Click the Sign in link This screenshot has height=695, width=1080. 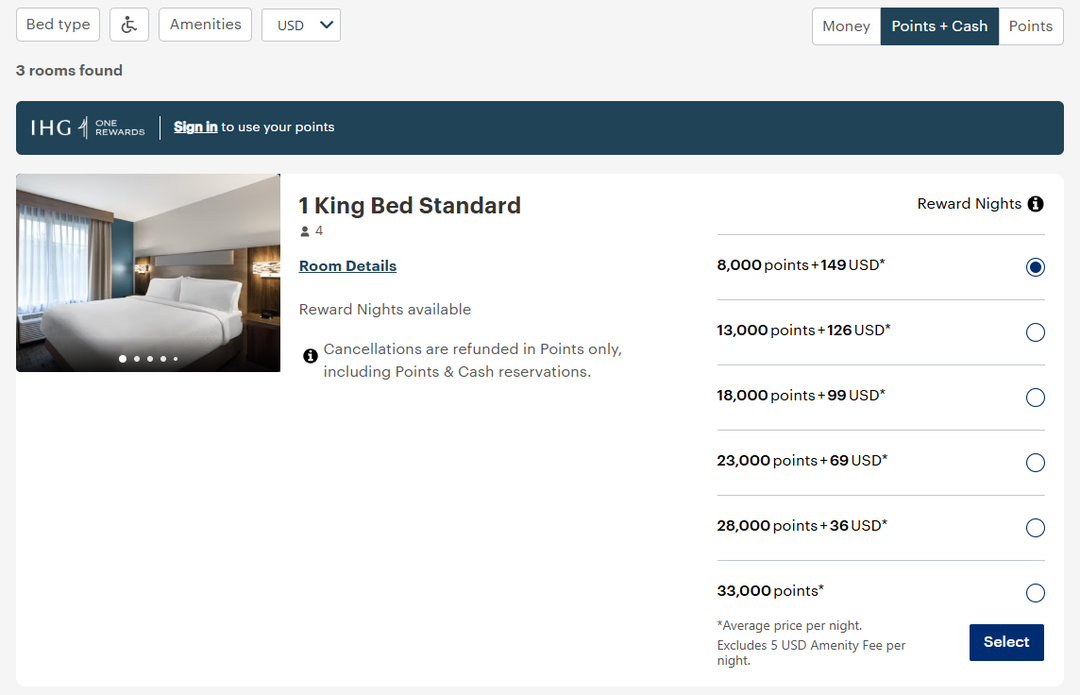pyautogui.click(x=195, y=127)
